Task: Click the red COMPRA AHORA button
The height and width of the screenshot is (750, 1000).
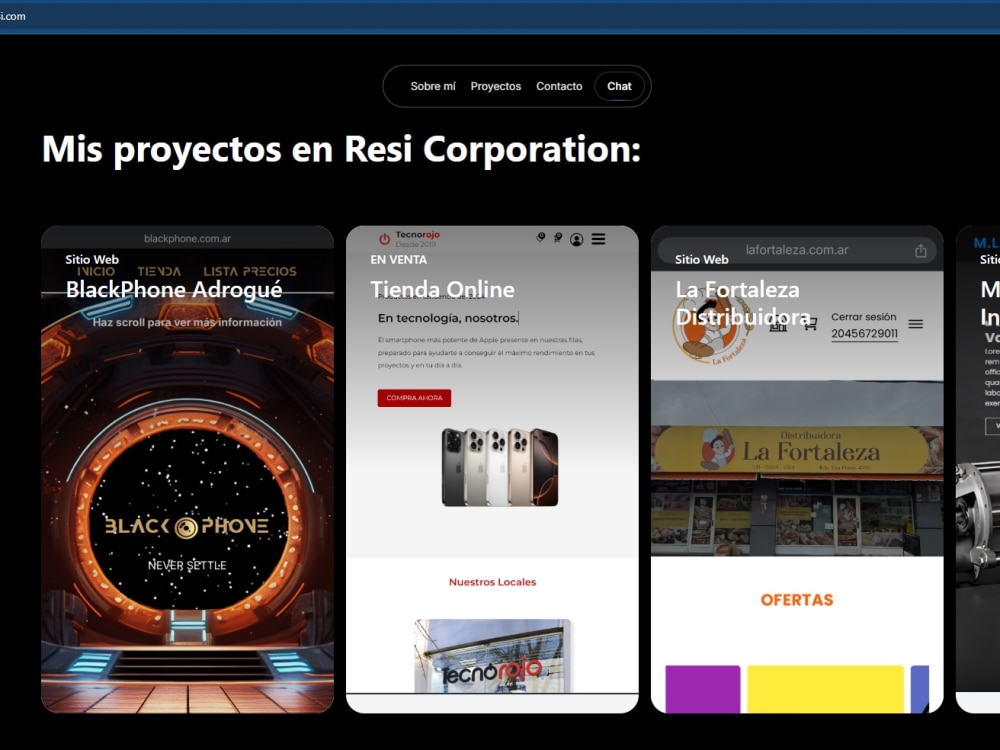Action: [415, 398]
